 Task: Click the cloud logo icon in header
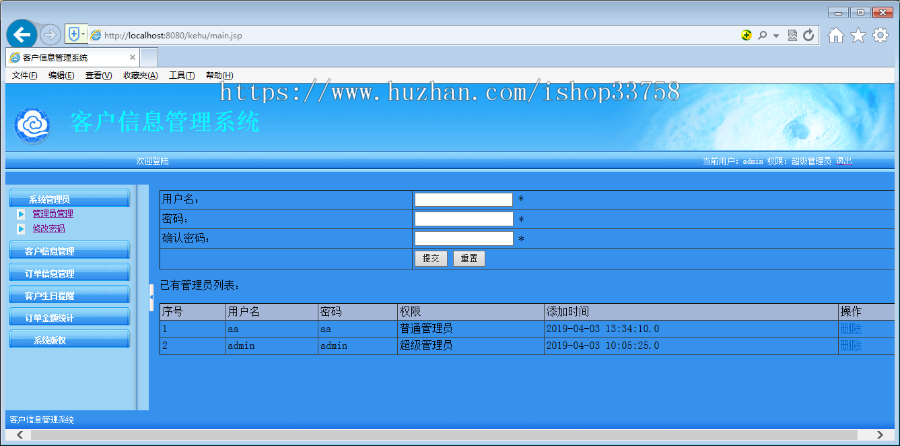(x=32, y=125)
